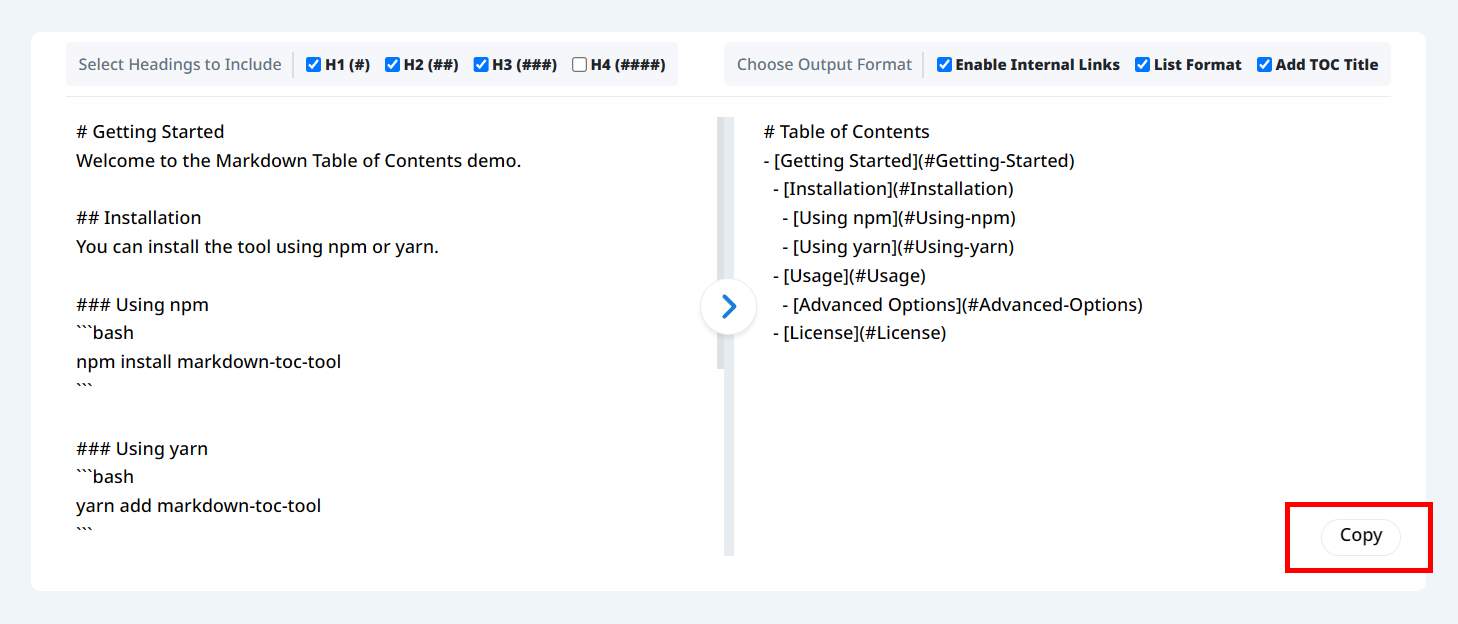Click the '# Getting Started' line in input
This screenshot has width=1458, height=624.
[x=150, y=132]
